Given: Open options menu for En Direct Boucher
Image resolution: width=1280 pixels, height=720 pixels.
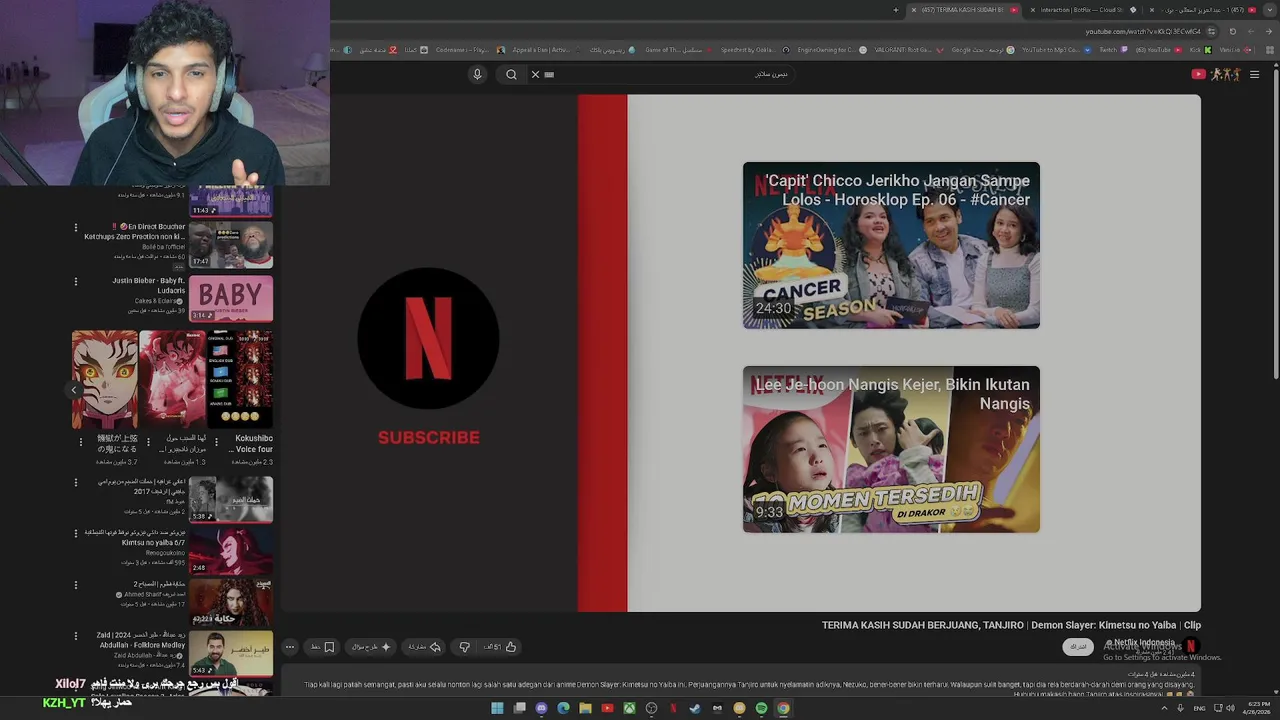Looking at the screenshot, I should click(x=75, y=228).
